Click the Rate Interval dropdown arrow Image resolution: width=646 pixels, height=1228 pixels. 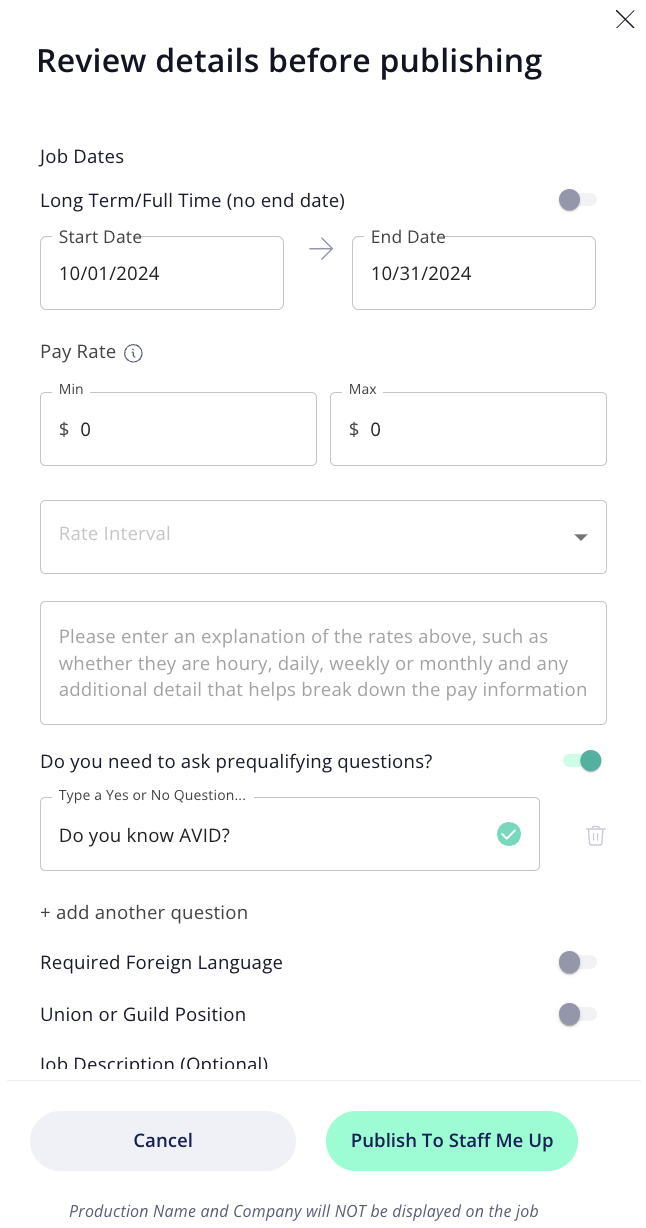tap(580, 537)
